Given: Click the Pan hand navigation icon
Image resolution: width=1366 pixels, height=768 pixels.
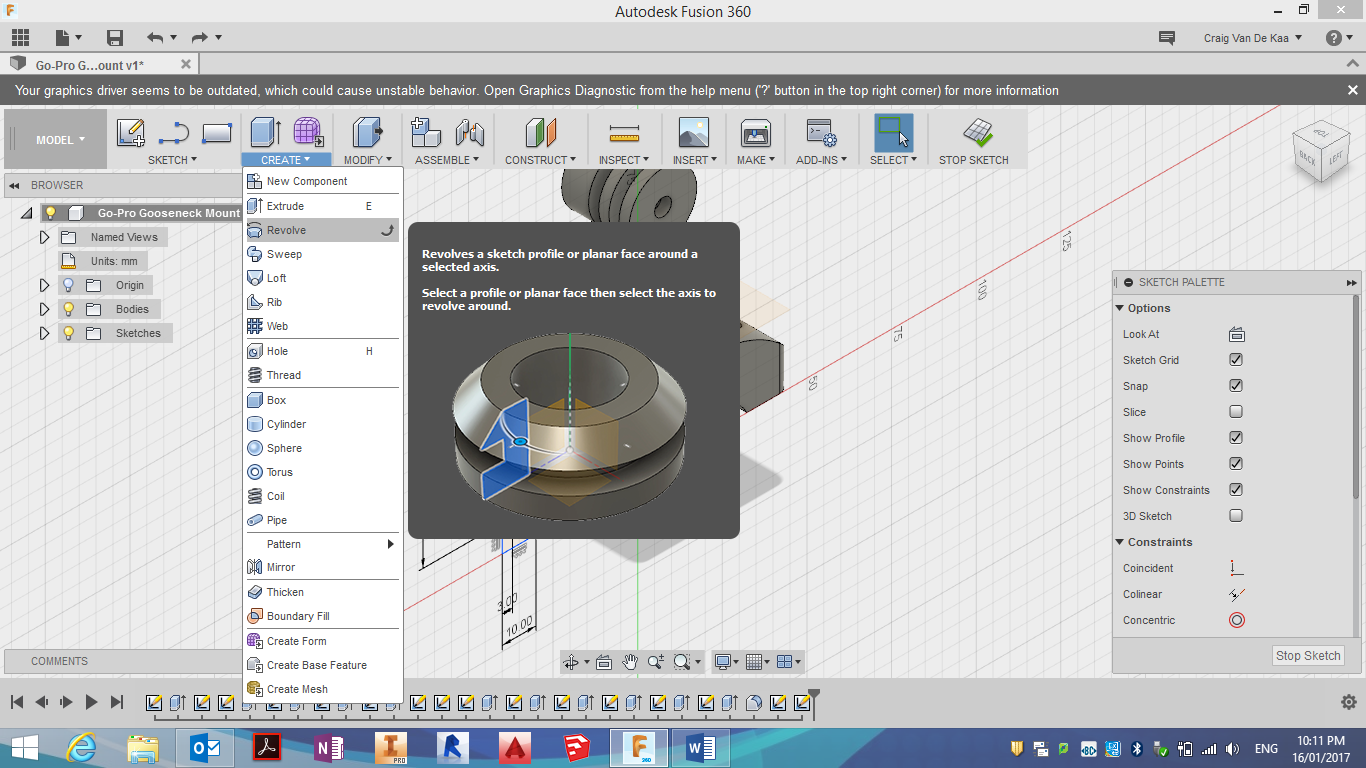Looking at the screenshot, I should (x=630, y=661).
